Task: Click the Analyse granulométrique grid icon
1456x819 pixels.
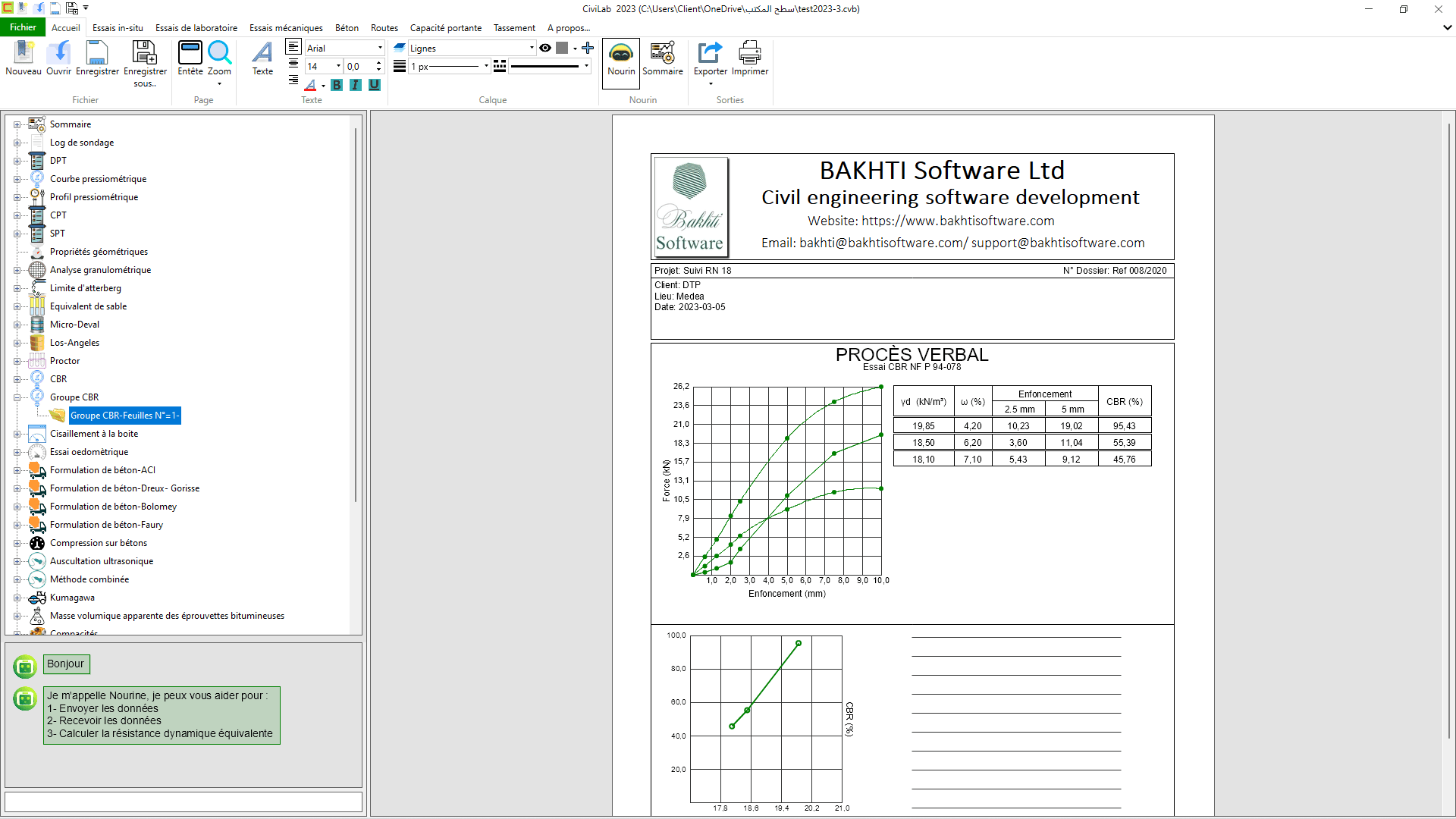Action: (37, 270)
